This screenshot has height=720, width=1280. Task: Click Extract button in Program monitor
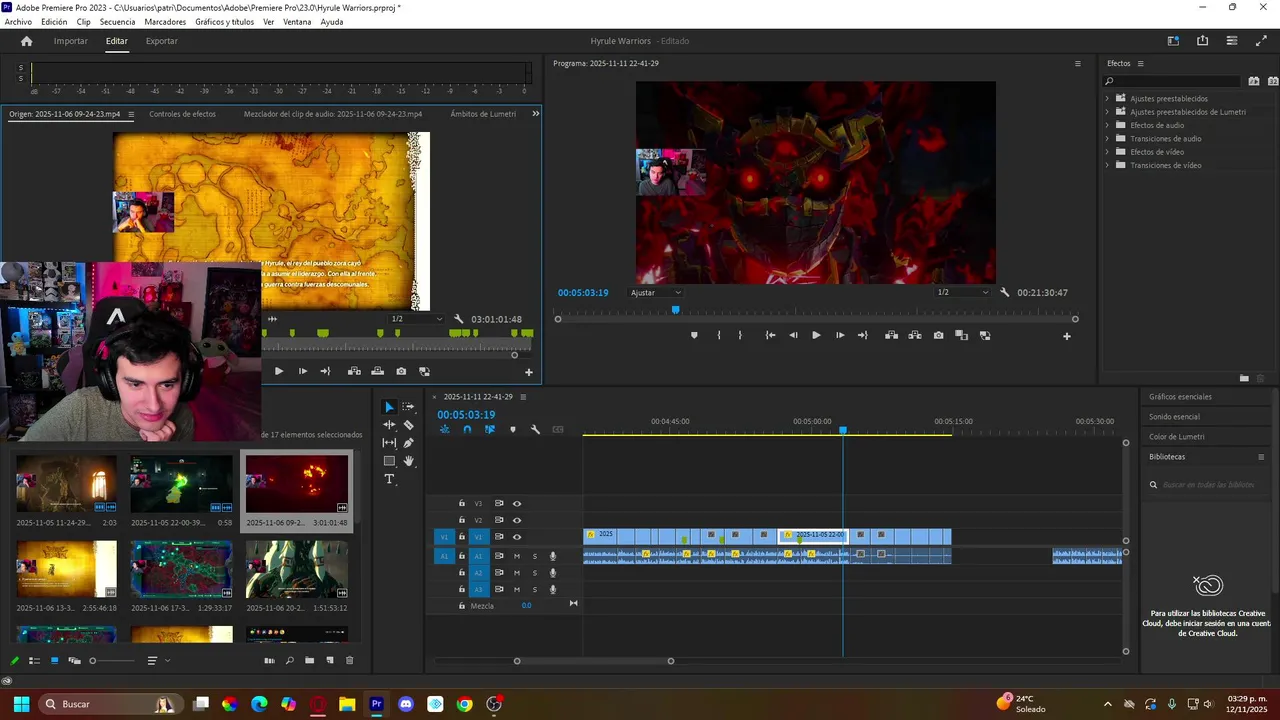tap(915, 335)
